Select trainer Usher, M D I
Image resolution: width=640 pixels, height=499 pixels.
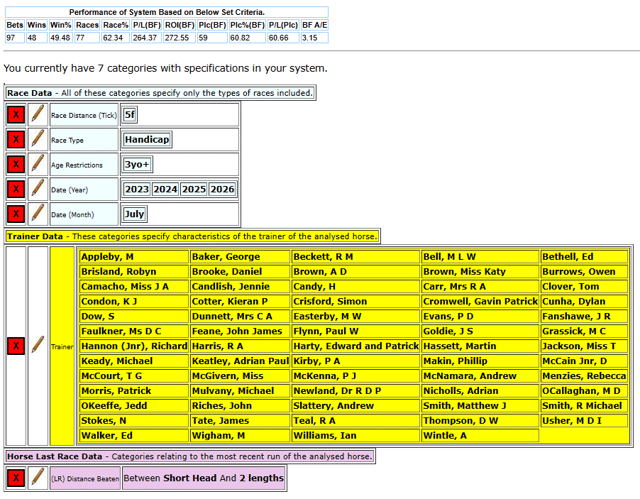coord(584,421)
